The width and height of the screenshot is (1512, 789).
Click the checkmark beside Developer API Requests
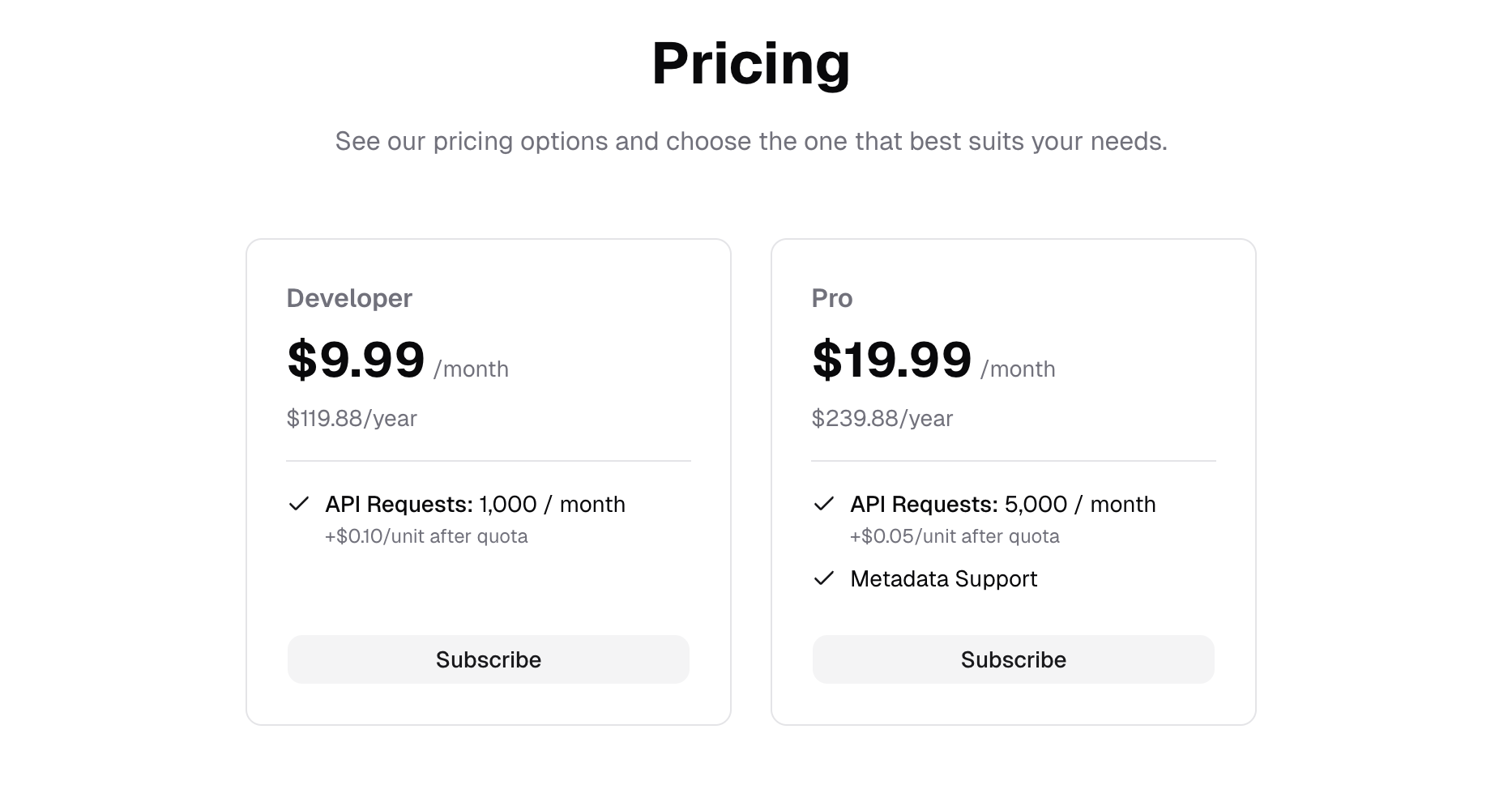coord(300,504)
